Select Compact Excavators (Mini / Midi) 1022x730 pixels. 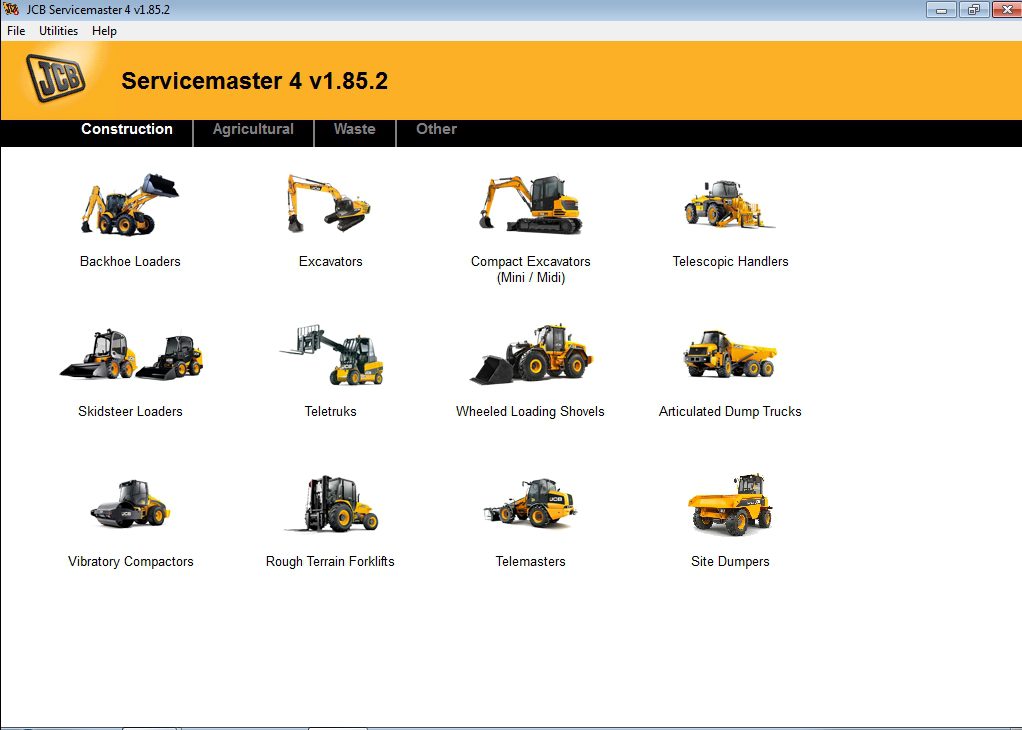pyautogui.click(x=530, y=205)
